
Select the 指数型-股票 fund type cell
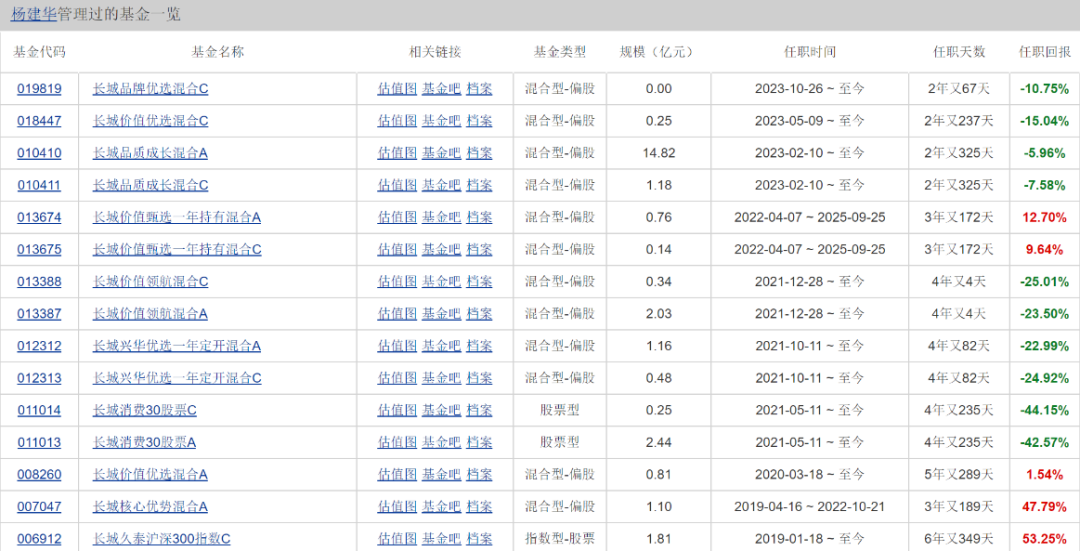click(x=559, y=539)
